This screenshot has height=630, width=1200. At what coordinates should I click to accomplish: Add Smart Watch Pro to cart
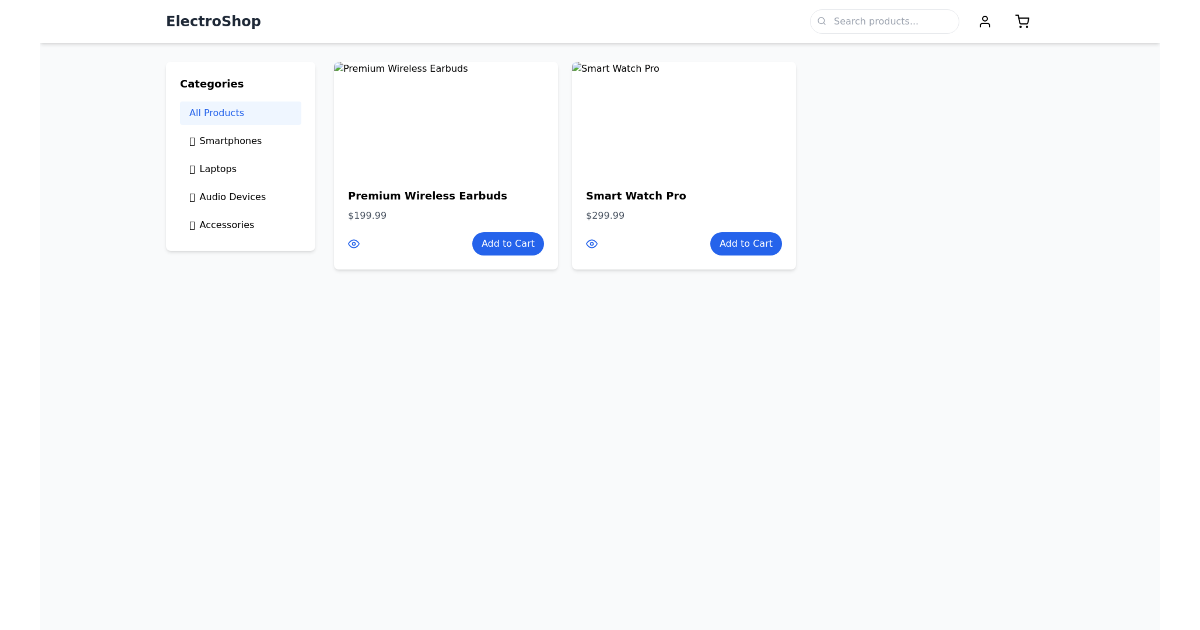[746, 243]
